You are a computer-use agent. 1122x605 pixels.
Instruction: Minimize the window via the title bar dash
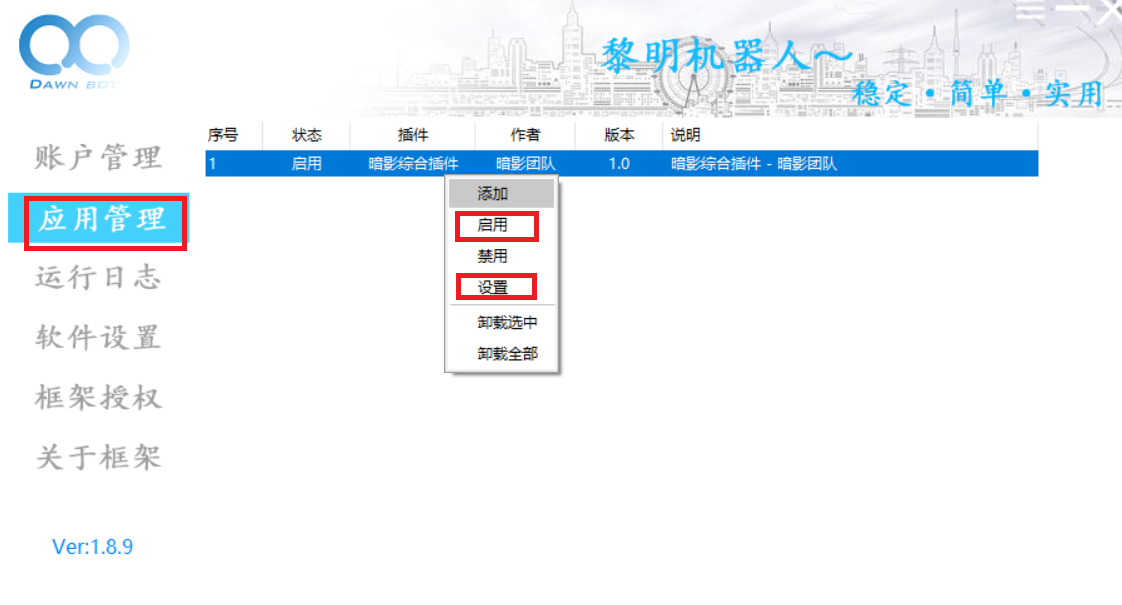[x=1071, y=8]
